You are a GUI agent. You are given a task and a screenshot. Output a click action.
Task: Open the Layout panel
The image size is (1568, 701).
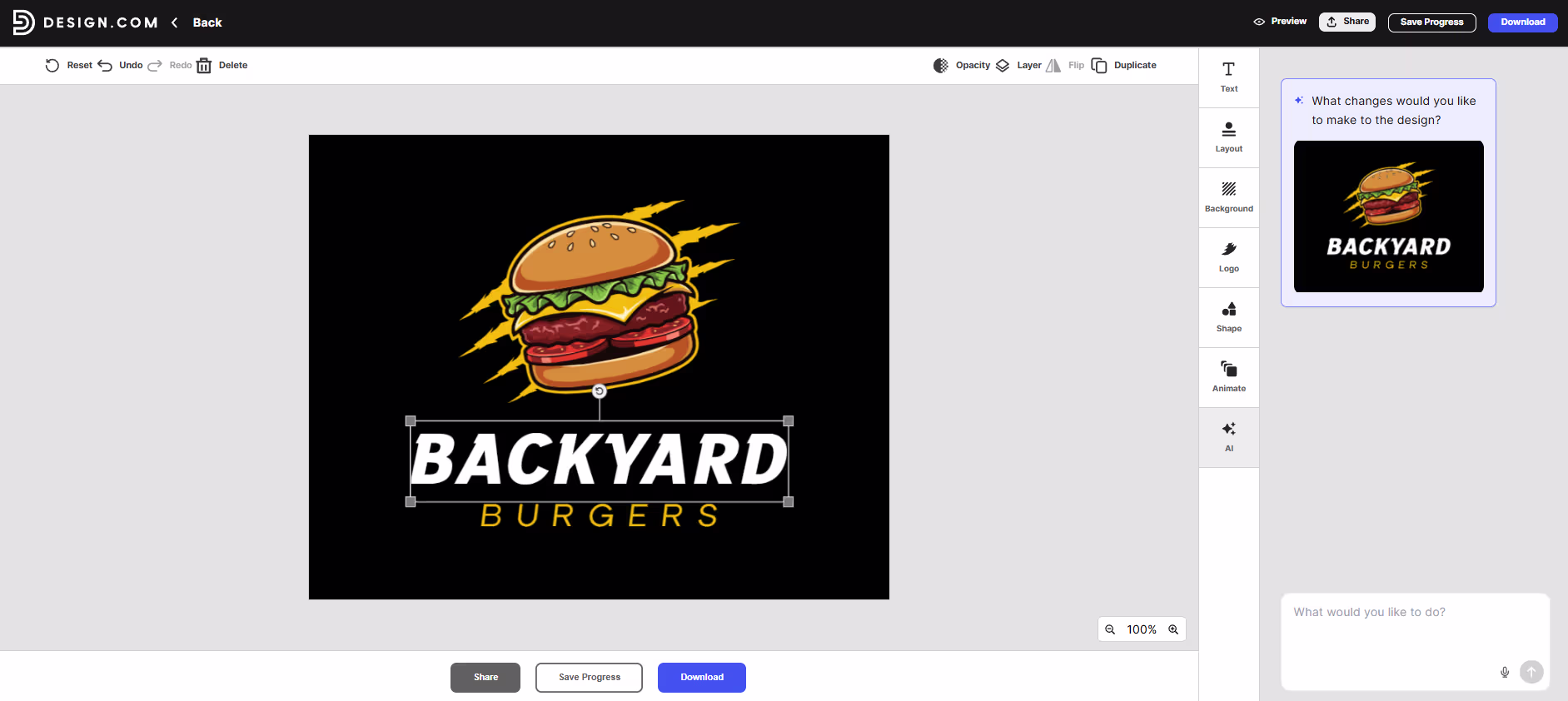1229,137
